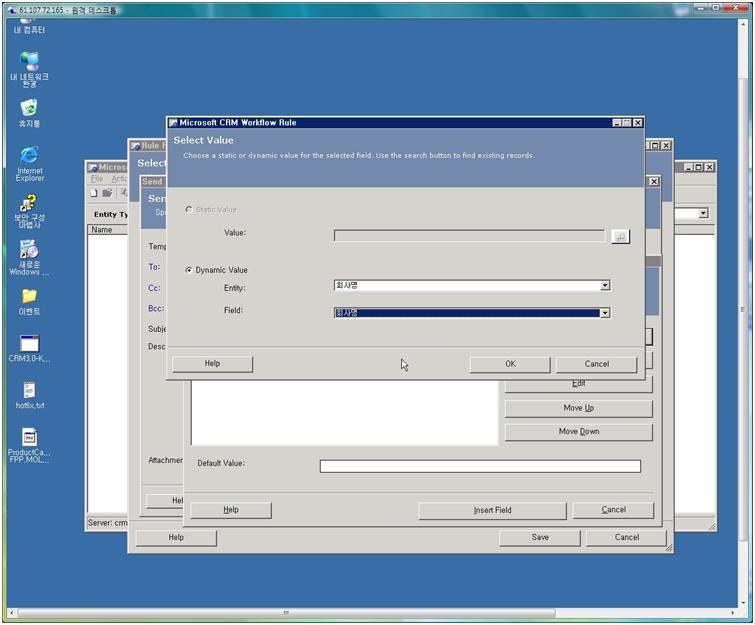Click the white field list box

click(x=344, y=413)
